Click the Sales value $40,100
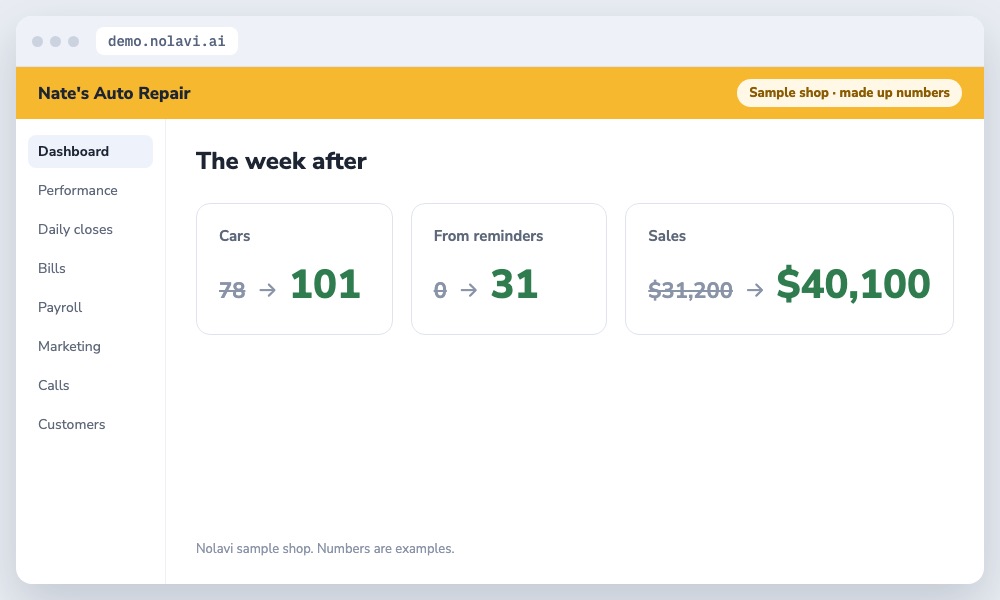This screenshot has height=600, width=1000. click(x=853, y=284)
